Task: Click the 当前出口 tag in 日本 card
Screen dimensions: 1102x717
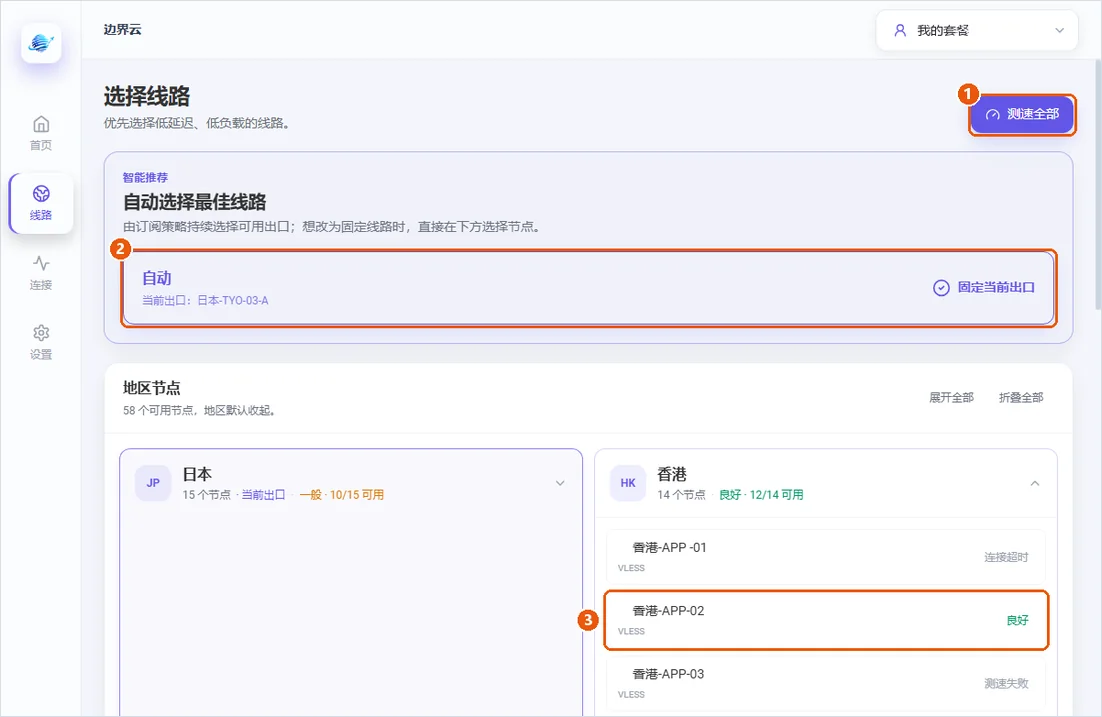Action: tap(264, 495)
